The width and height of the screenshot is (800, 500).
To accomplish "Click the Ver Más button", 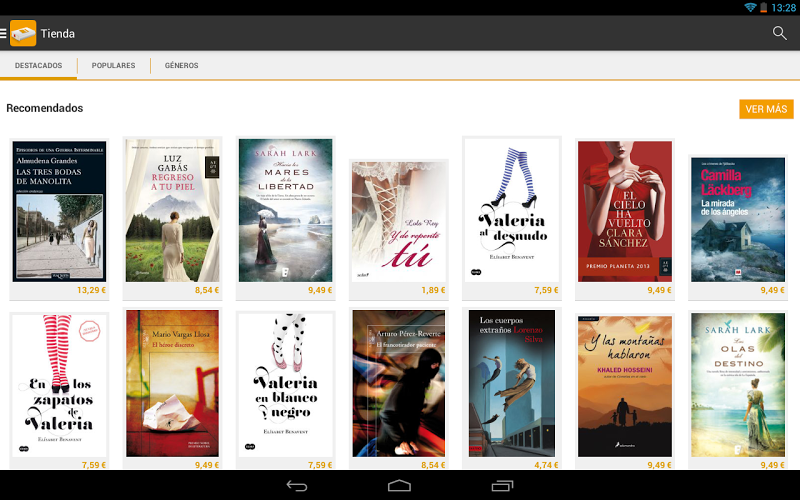I will [x=766, y=109].
